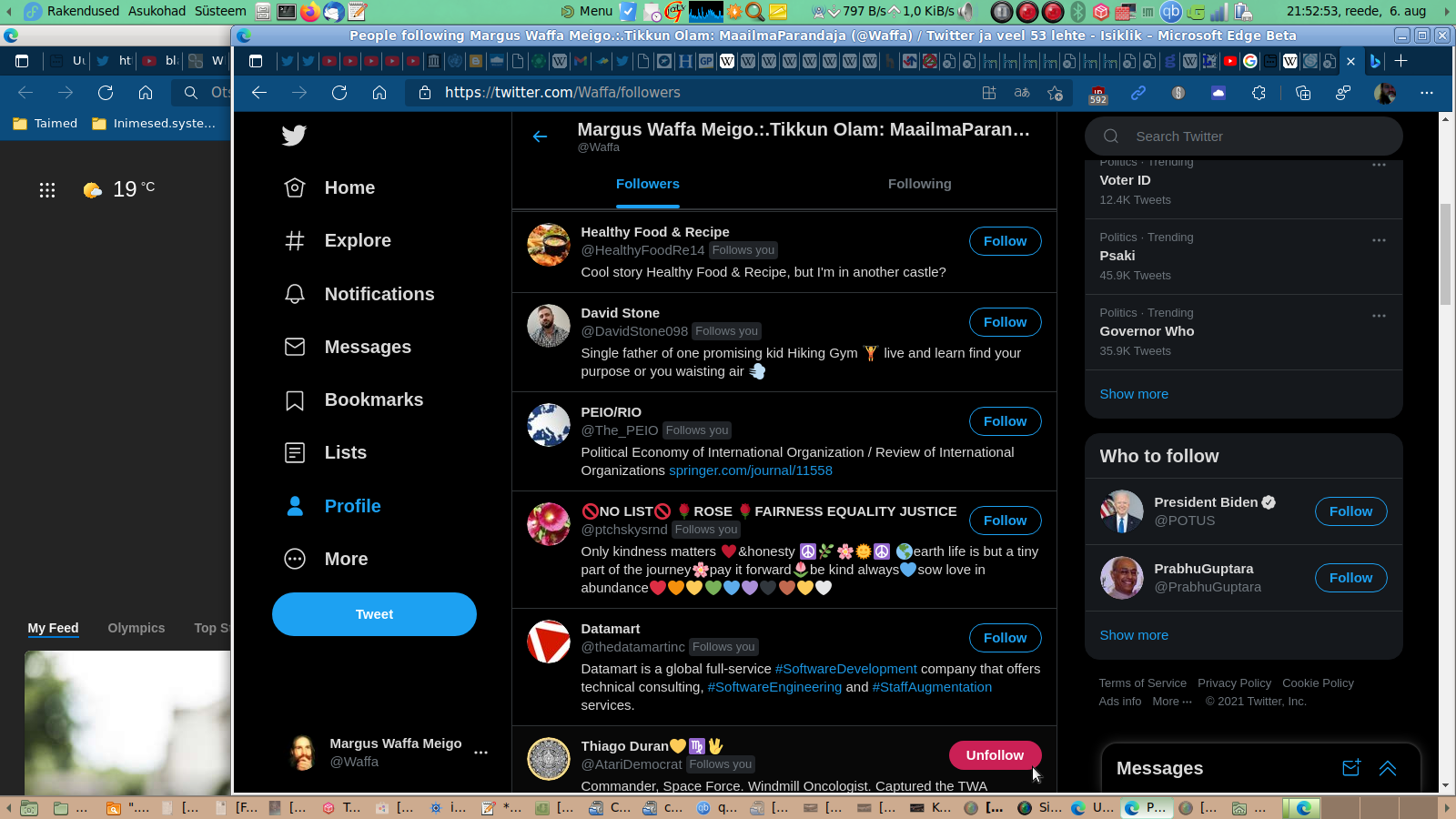Unfollow Thiago Duran
1456x819 pixels.
995,755
